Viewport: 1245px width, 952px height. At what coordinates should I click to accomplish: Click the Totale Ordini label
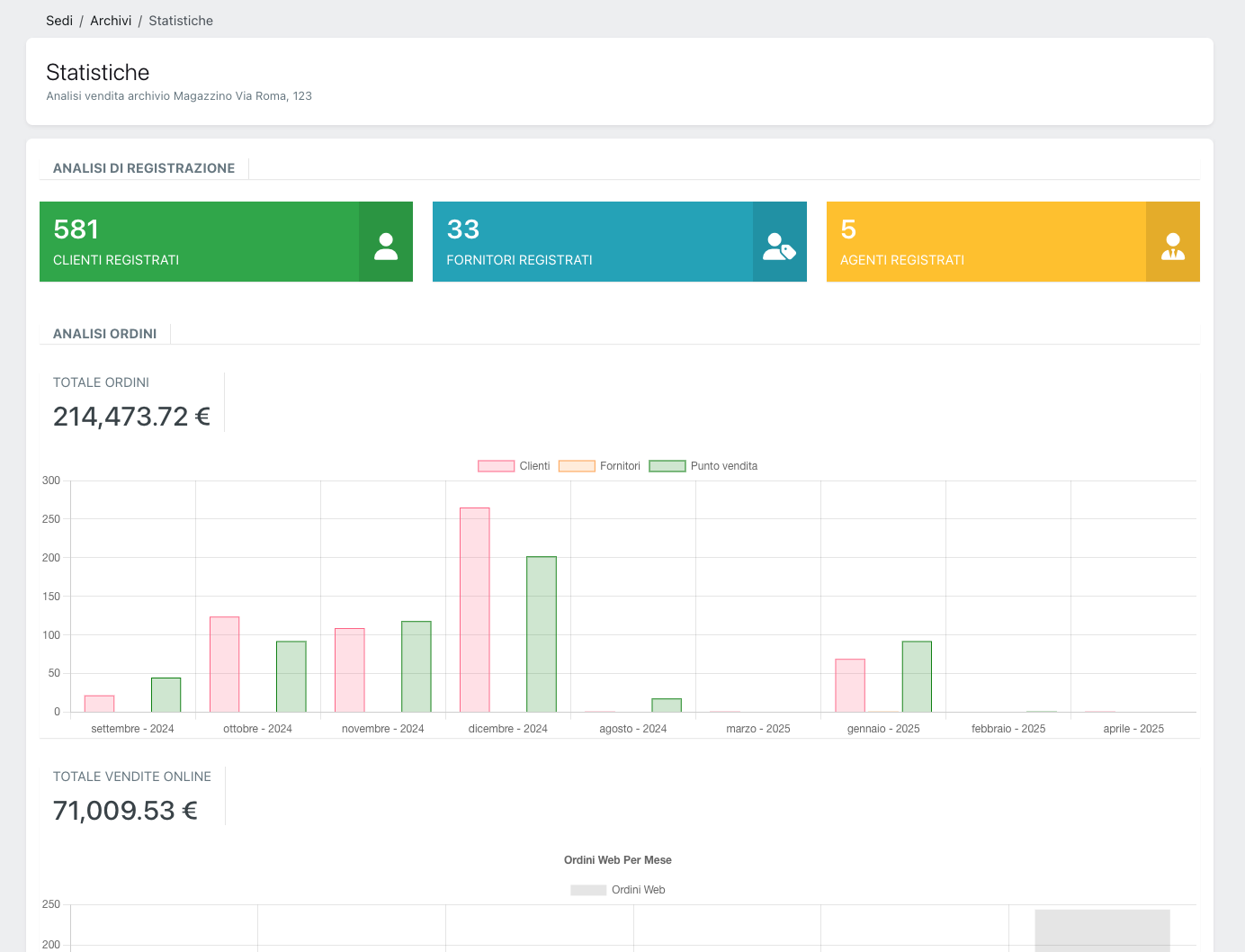(x=101, y=382)
